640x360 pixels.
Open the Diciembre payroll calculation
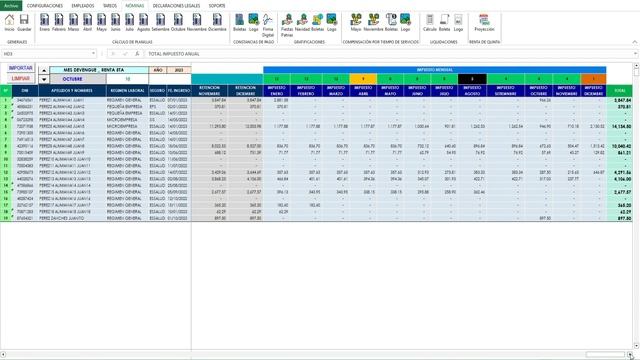pyautogui.click(x=217, y=22)
